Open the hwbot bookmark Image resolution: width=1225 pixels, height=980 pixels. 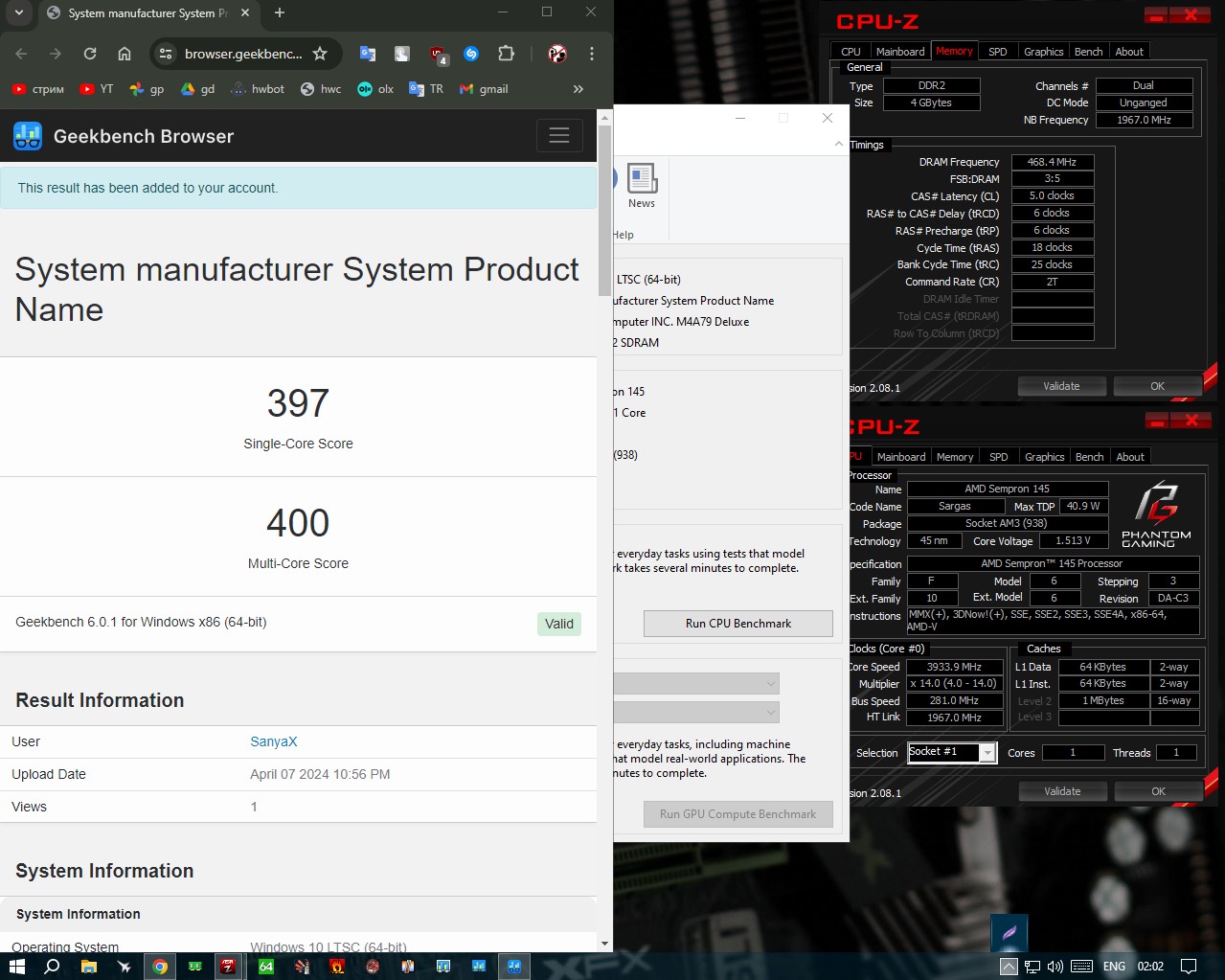pos(258,89)
